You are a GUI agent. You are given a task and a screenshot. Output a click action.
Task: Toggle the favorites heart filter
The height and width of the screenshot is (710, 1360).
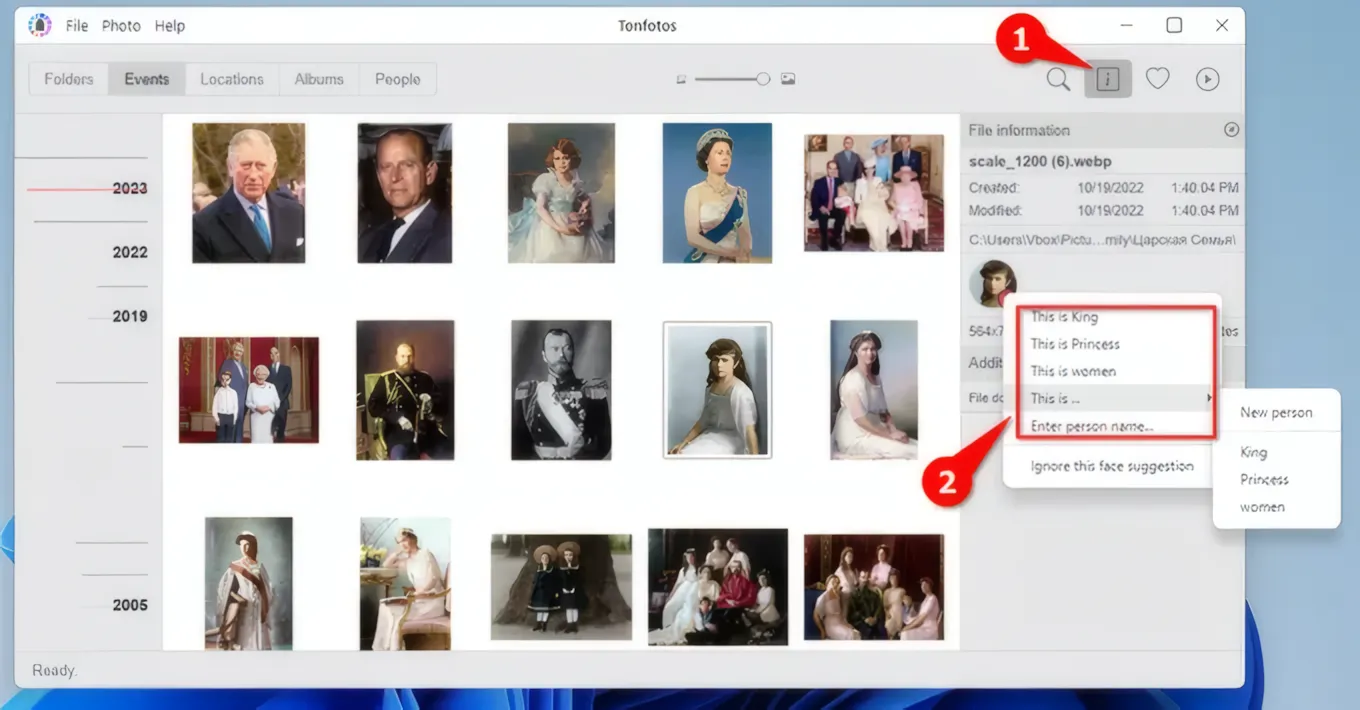coord(1157,78)
